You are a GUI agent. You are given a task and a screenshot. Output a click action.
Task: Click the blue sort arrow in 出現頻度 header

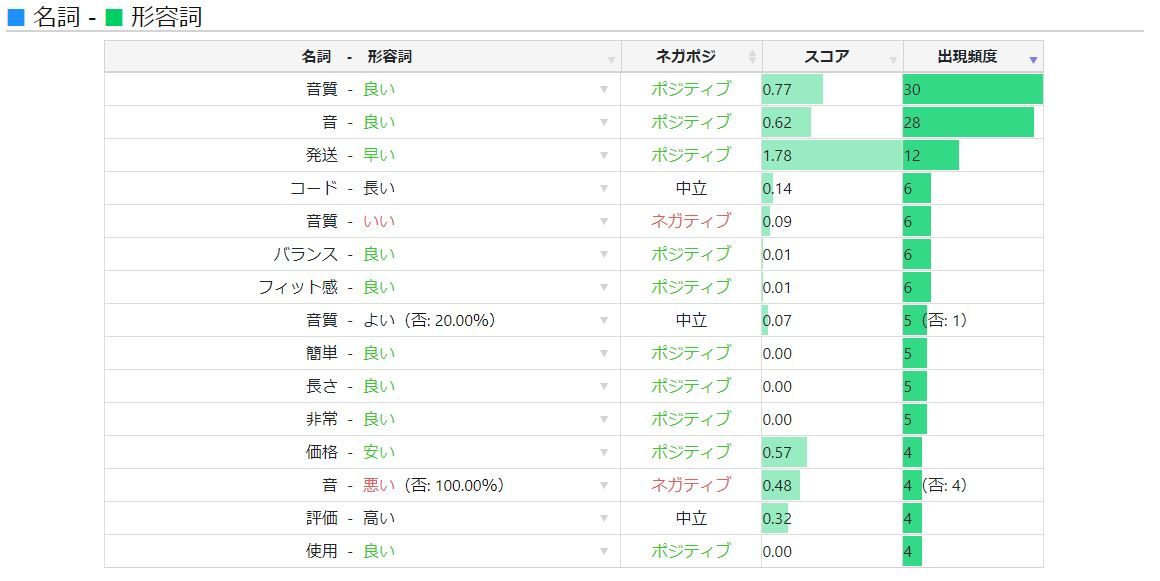click(x=1033, y=61)
